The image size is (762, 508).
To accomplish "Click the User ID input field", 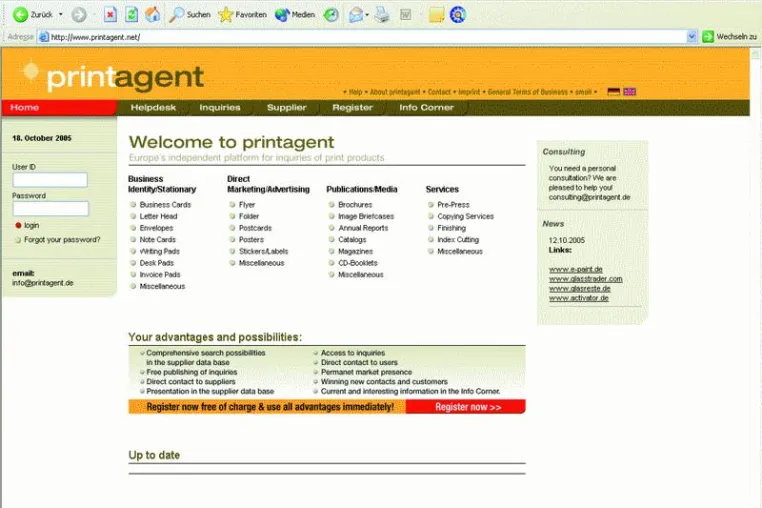I will click(x=50, y=180).
